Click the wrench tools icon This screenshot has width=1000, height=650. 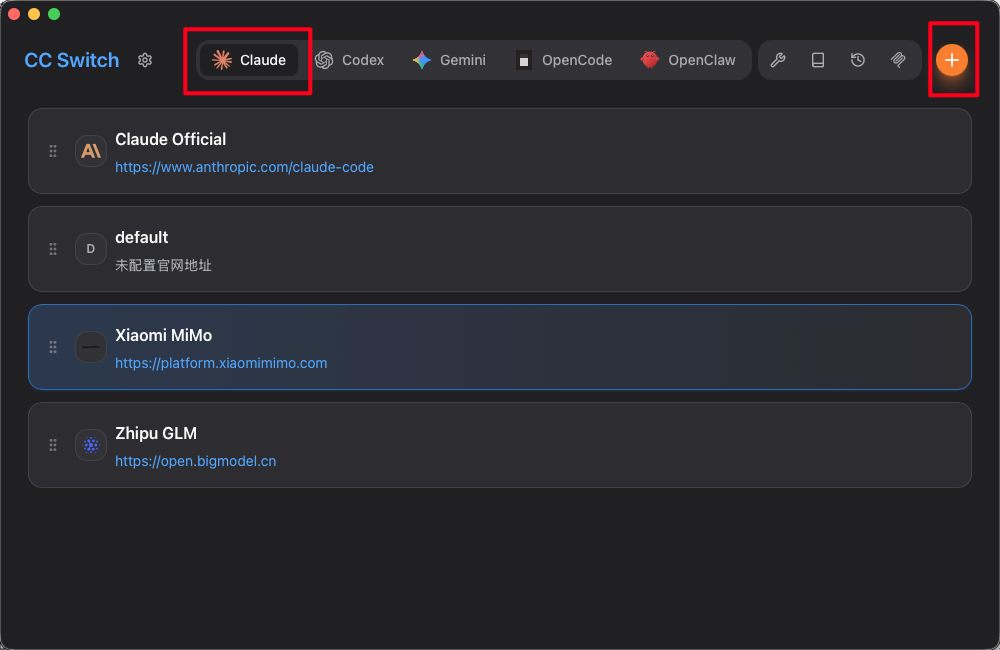pos(777,60)
